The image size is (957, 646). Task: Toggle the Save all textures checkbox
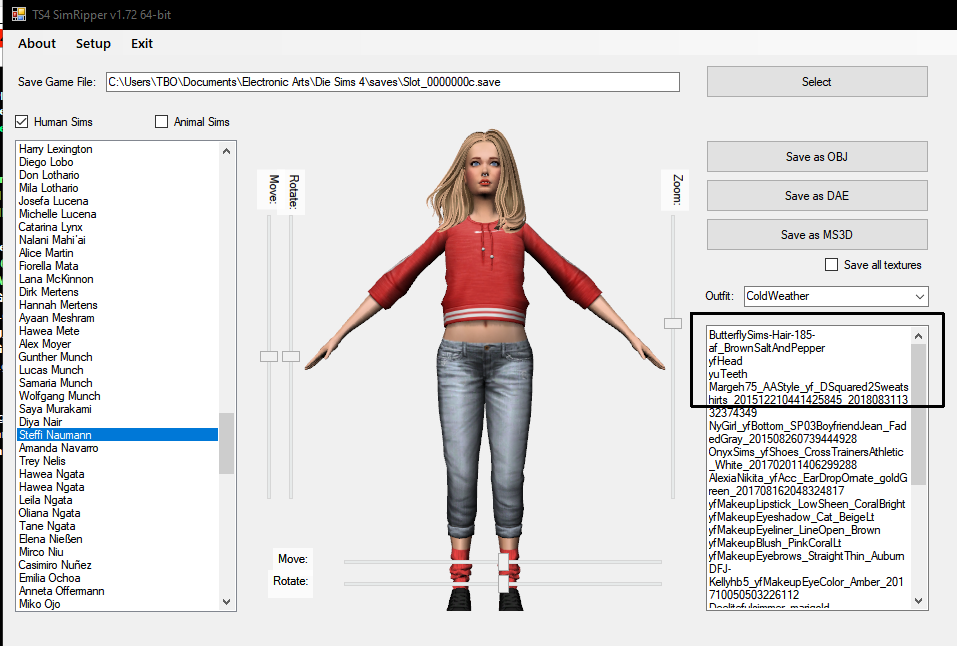pos(831,265)
